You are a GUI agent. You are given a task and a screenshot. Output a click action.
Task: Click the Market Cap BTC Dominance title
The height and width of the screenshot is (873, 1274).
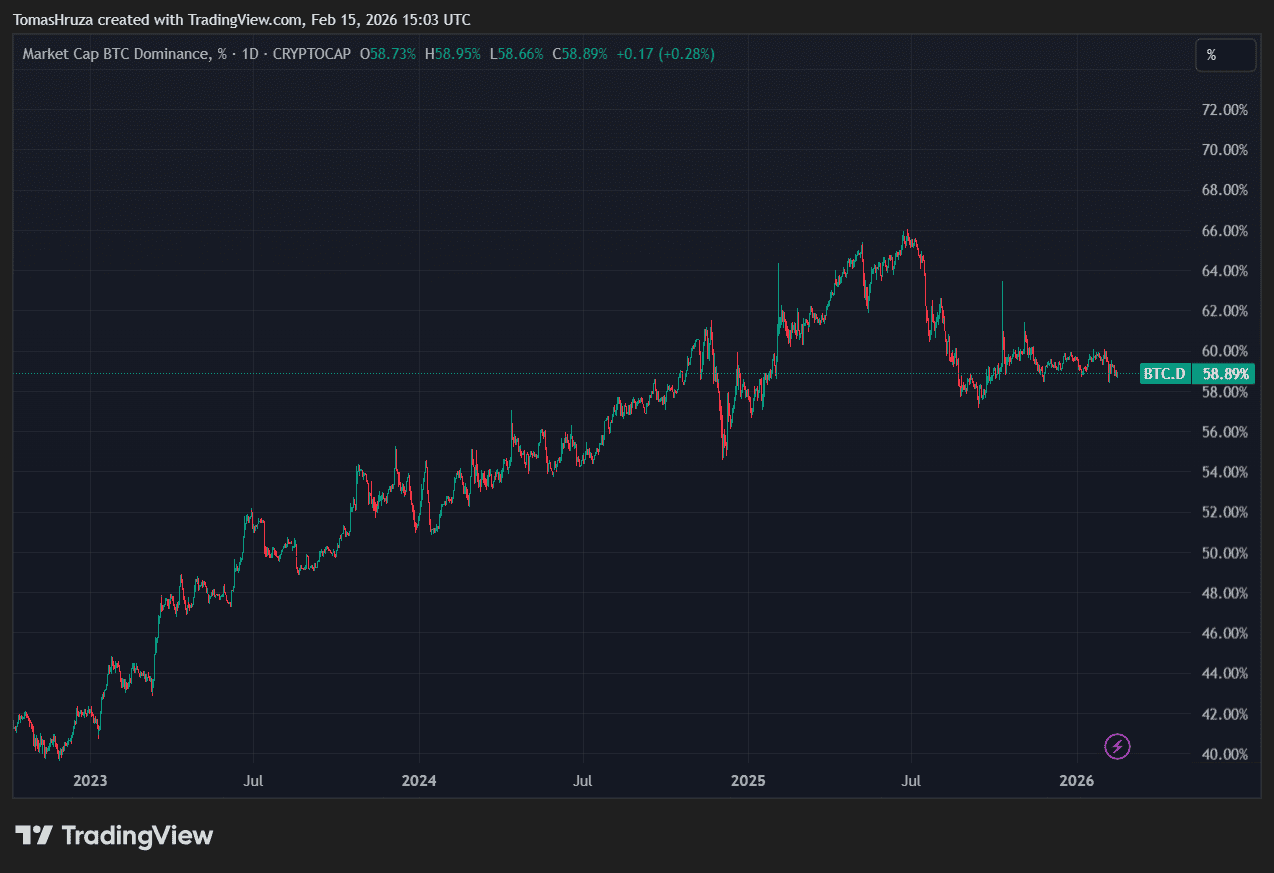click(118, 54)
